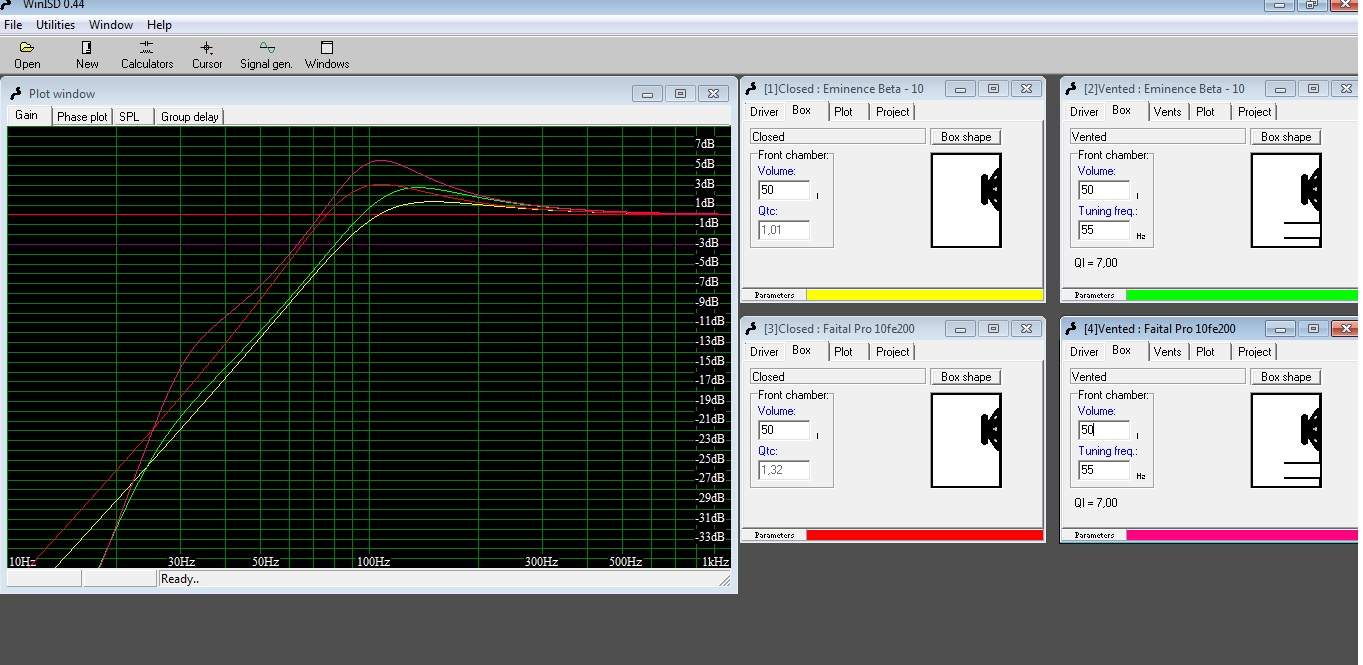Viewport: 1363px width, 665px height.
Task: Click Box shape button in Vented Faital Pro window
Action: click(x=1286, y=377)
